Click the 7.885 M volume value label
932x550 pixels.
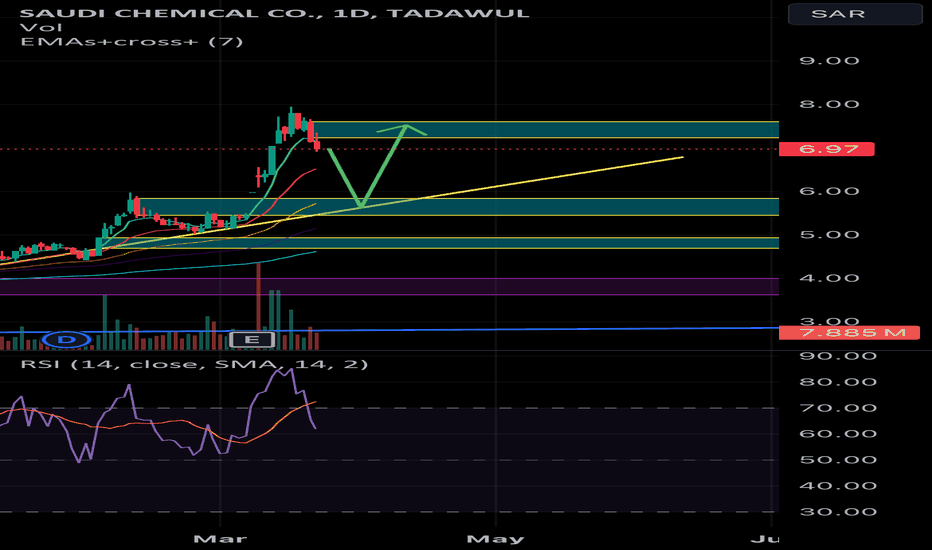[x=849, y=332]
